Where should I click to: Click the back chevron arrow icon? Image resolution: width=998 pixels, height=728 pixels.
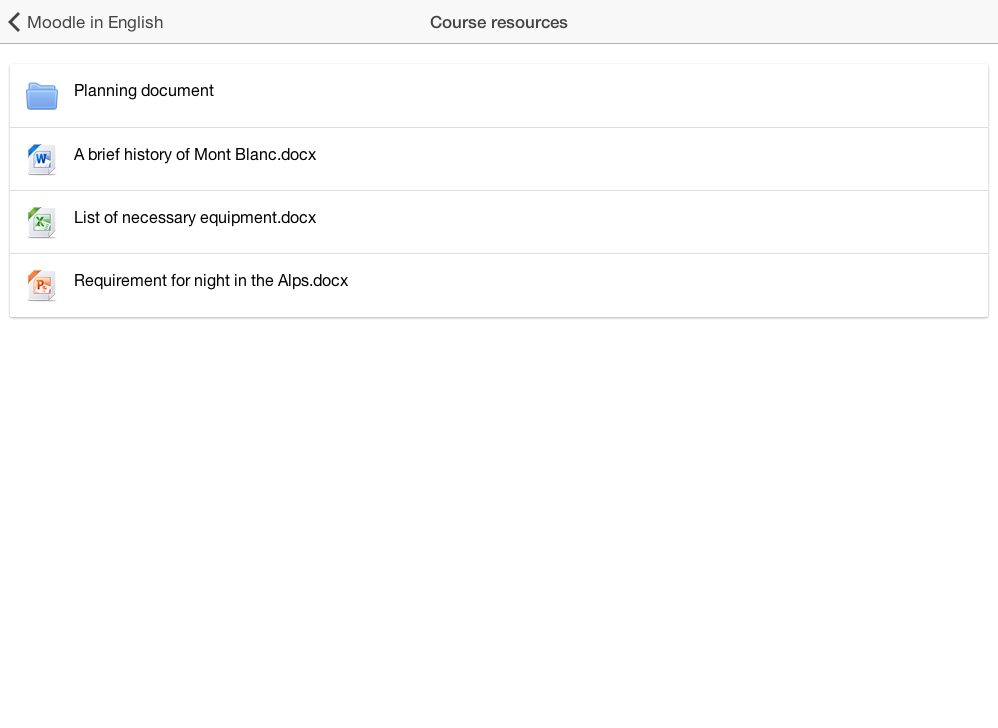click(x=14, y=22)
